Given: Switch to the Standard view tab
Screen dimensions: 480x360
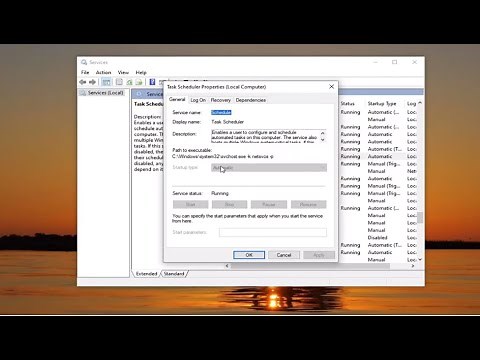Looking at the screenshot, I should tap(174, 274).
